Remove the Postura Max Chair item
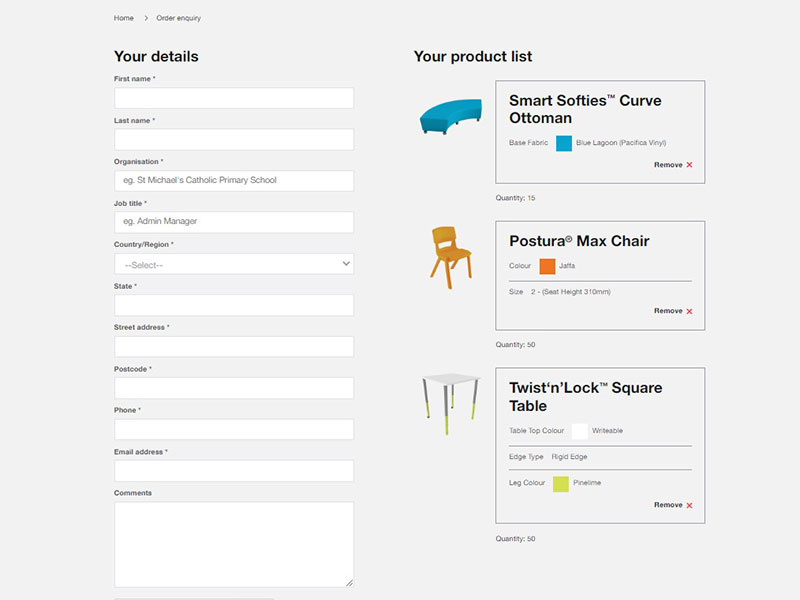This screenshot has height=600, width=800. [673, 311]
